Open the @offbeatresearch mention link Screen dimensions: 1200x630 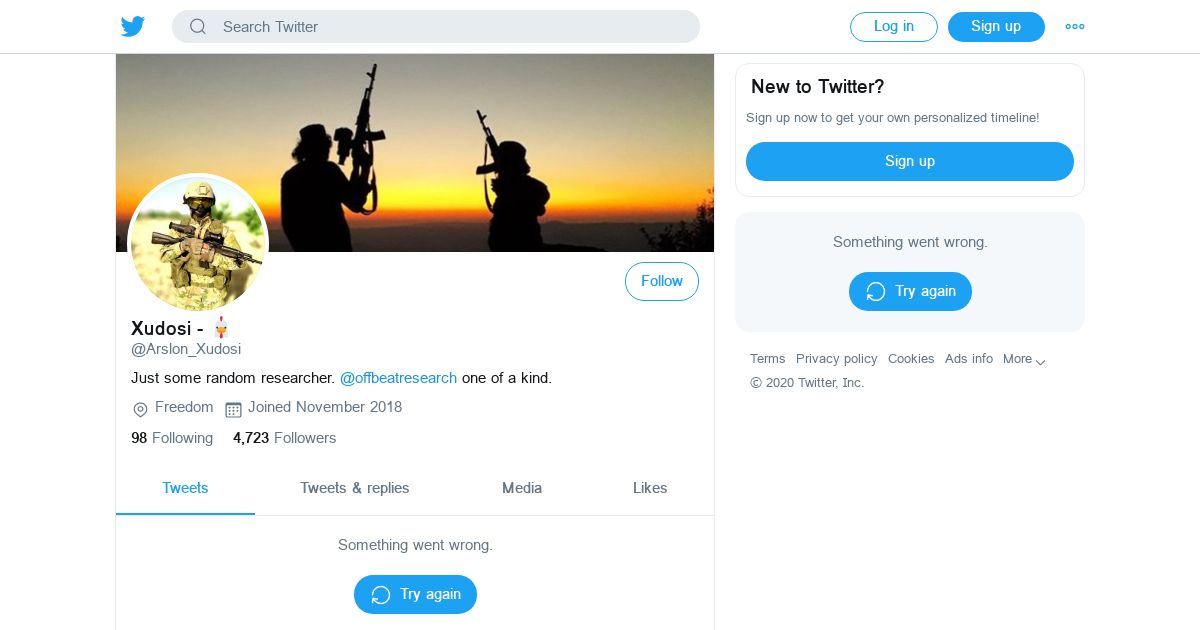click(398, 378)
